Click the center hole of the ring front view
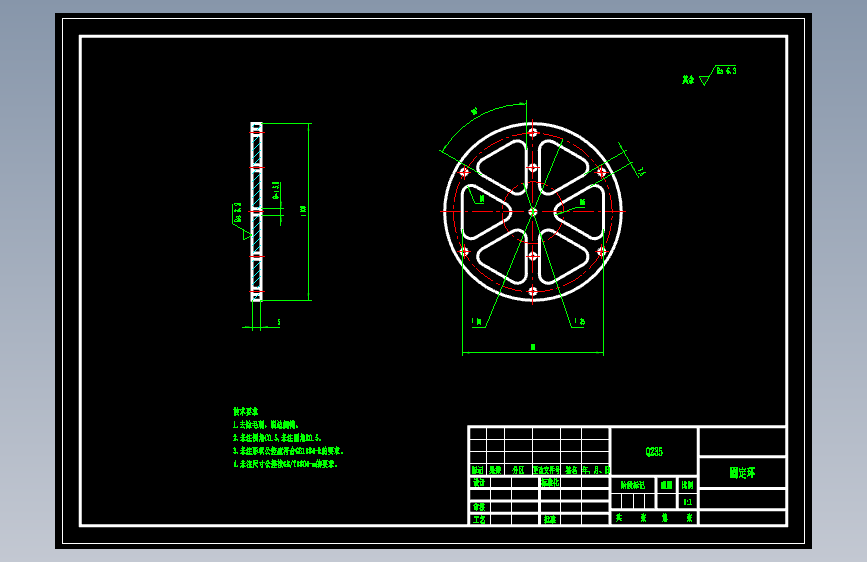Screen dimensions: 867x562 532,212
